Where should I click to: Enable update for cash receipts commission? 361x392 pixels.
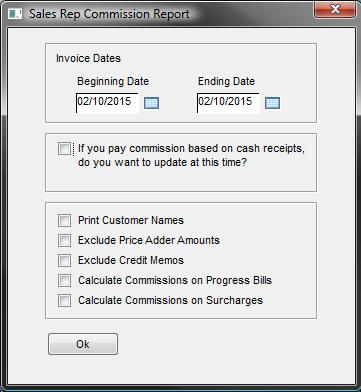pyautogui.click(x=64, y=149)
